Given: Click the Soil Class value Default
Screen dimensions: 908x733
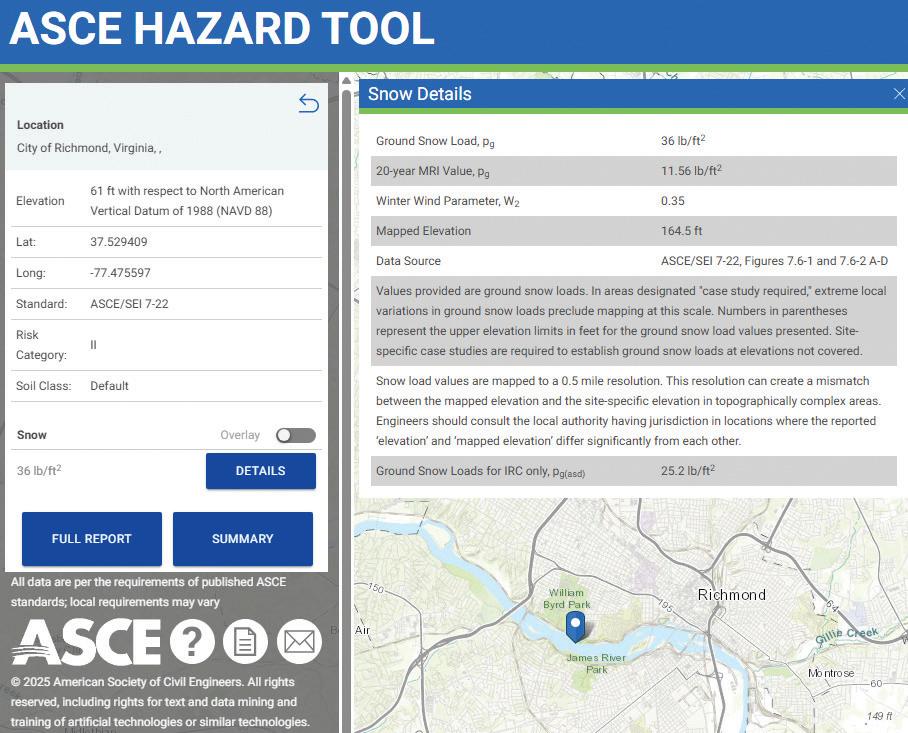Looking at the screenshot, I should (109, 386).
